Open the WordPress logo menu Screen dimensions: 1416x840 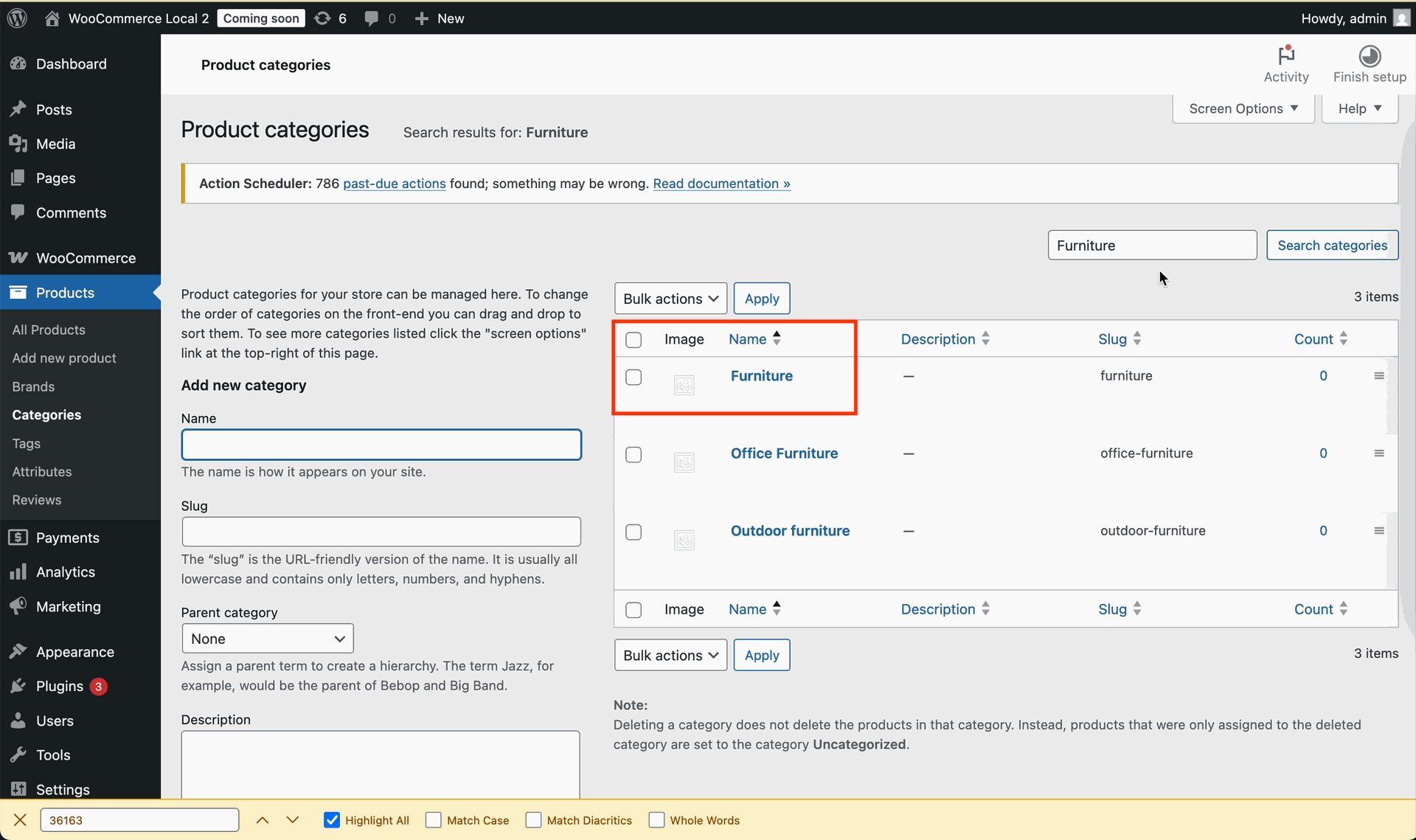18,18
